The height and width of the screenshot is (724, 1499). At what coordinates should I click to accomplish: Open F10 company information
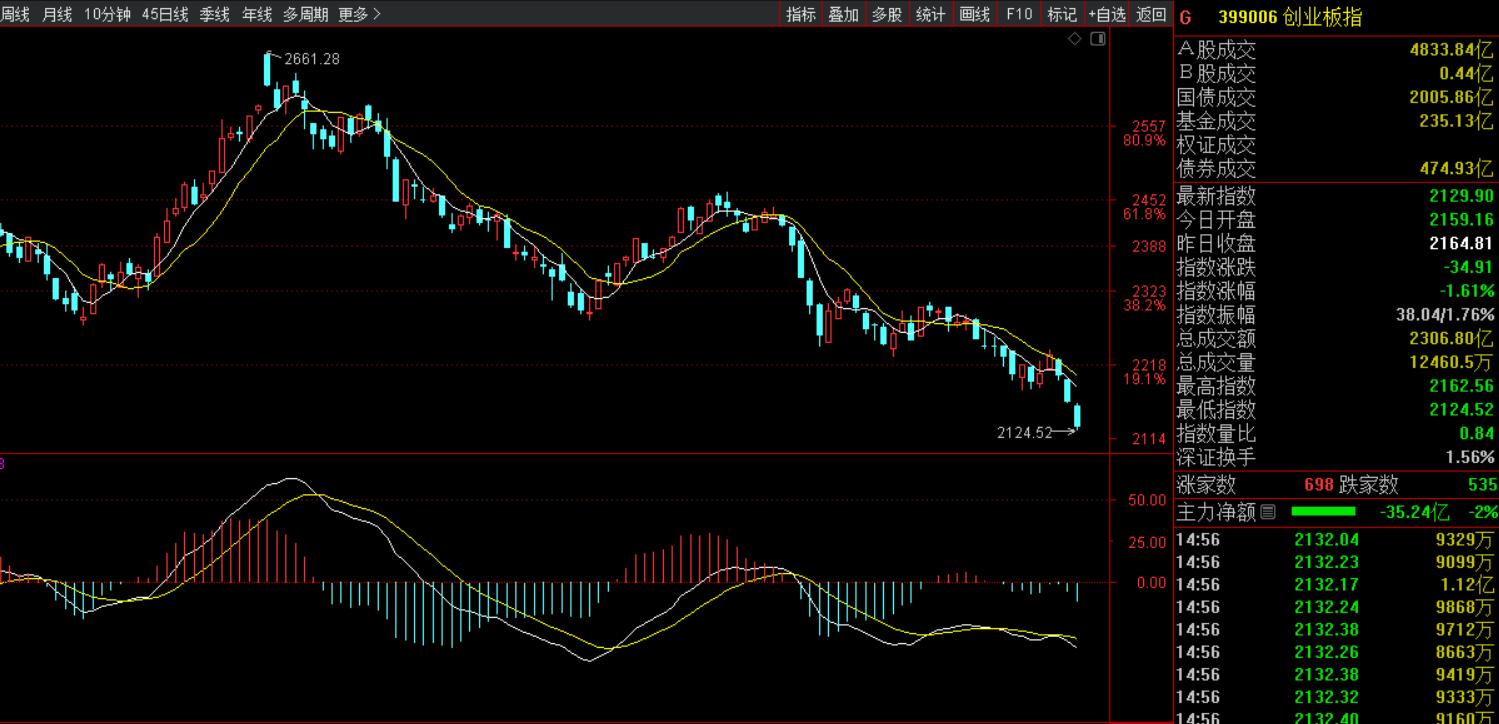[1018, 14]
